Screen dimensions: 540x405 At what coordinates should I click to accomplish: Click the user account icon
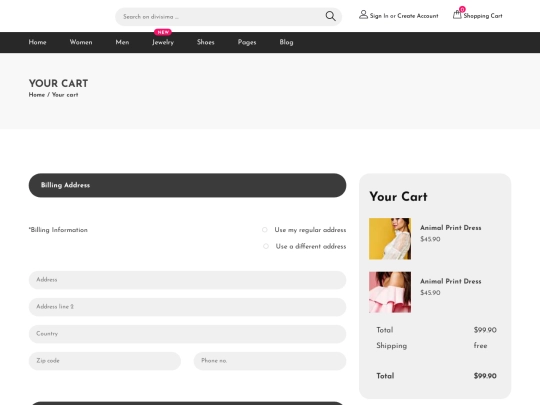[363, 15]
